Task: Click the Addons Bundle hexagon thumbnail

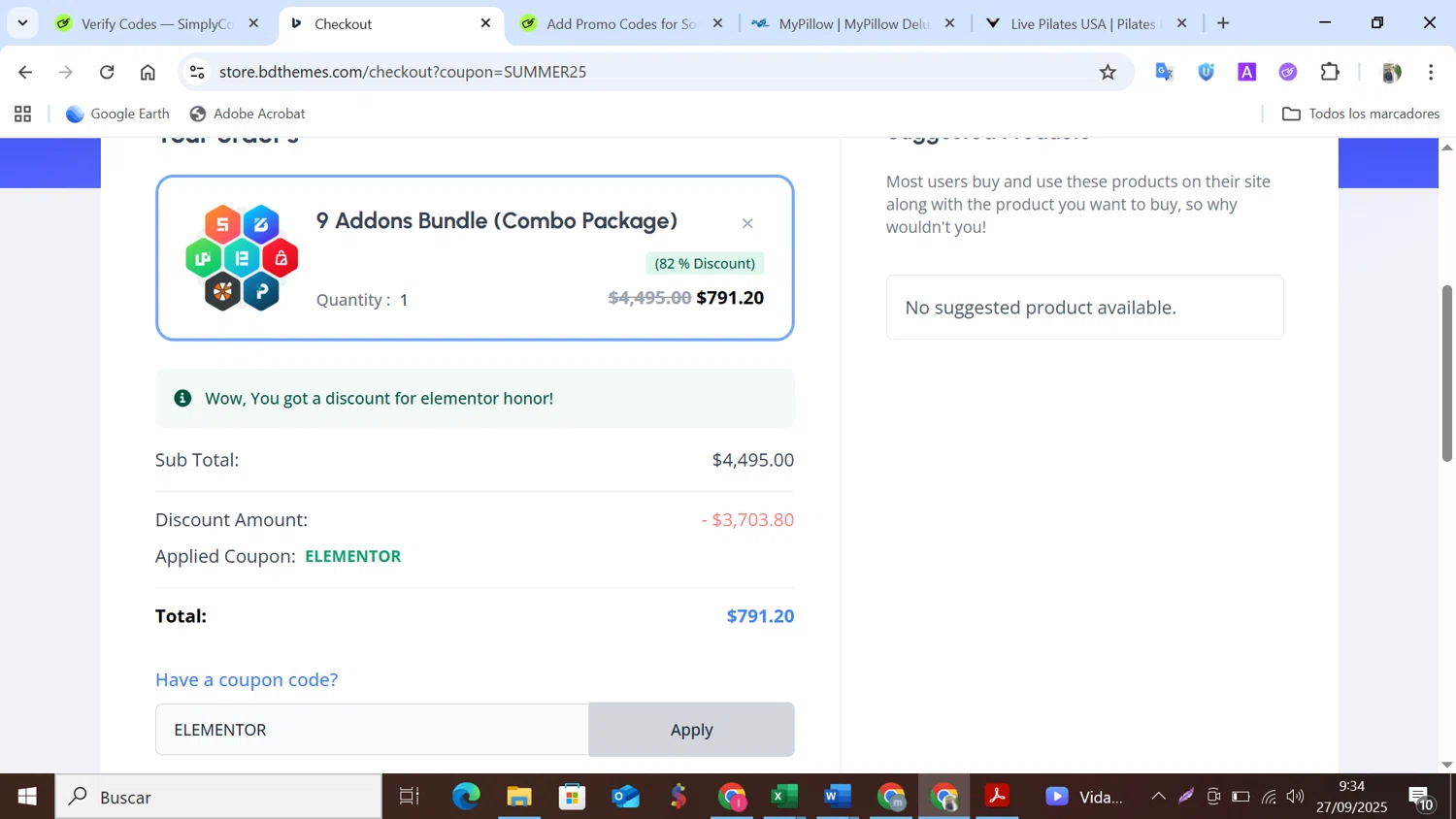Action: (242, 258)
